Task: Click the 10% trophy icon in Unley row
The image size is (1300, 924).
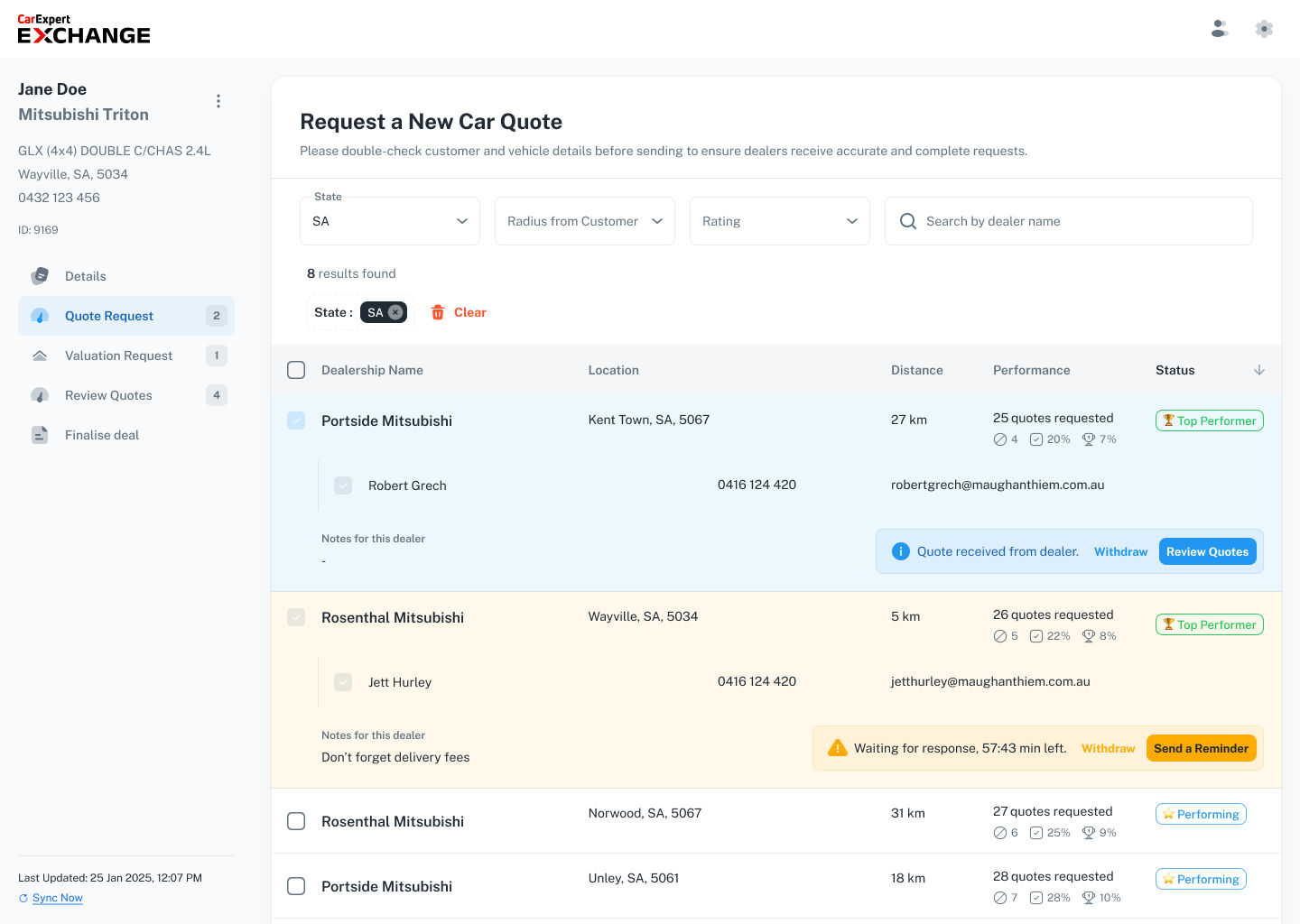Action: (1089, 898)
